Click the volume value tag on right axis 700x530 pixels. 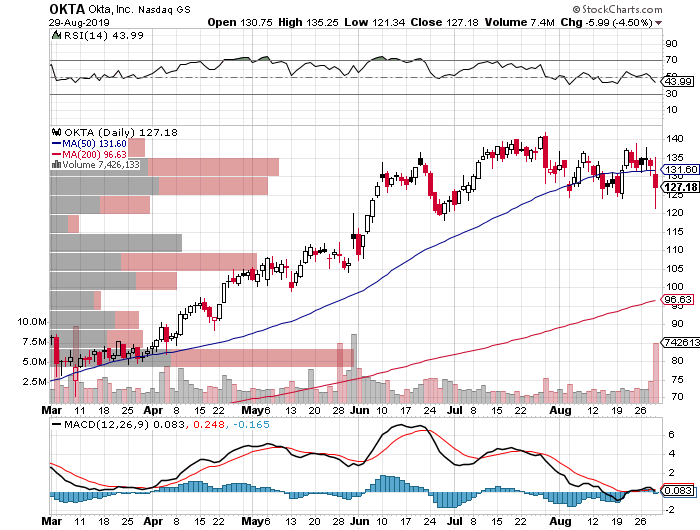pos(680,342)
